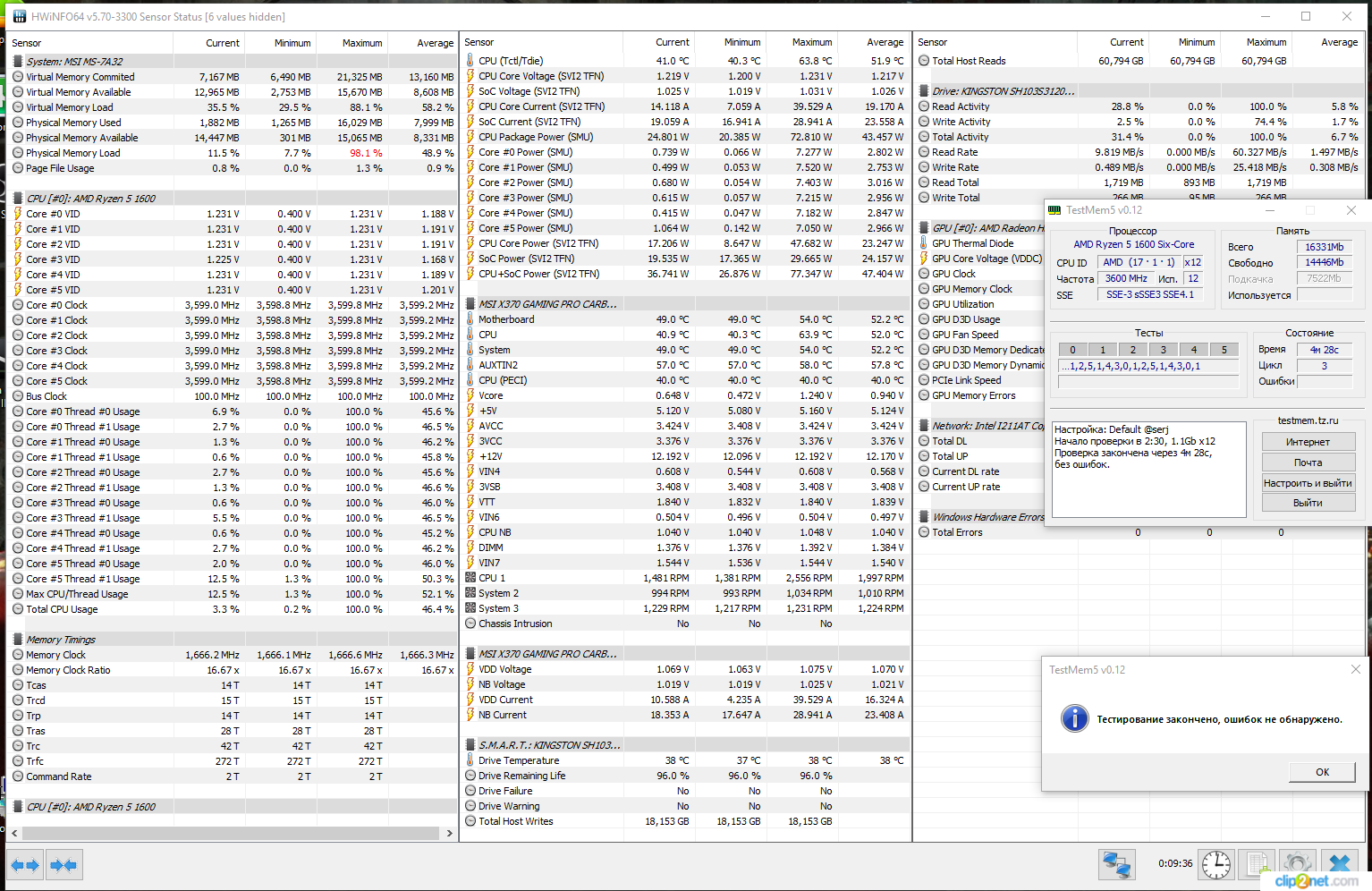Click the clock icon to reset min/max
Image resolution: width=1372 pixels, height=891 pixels.
1215,864
